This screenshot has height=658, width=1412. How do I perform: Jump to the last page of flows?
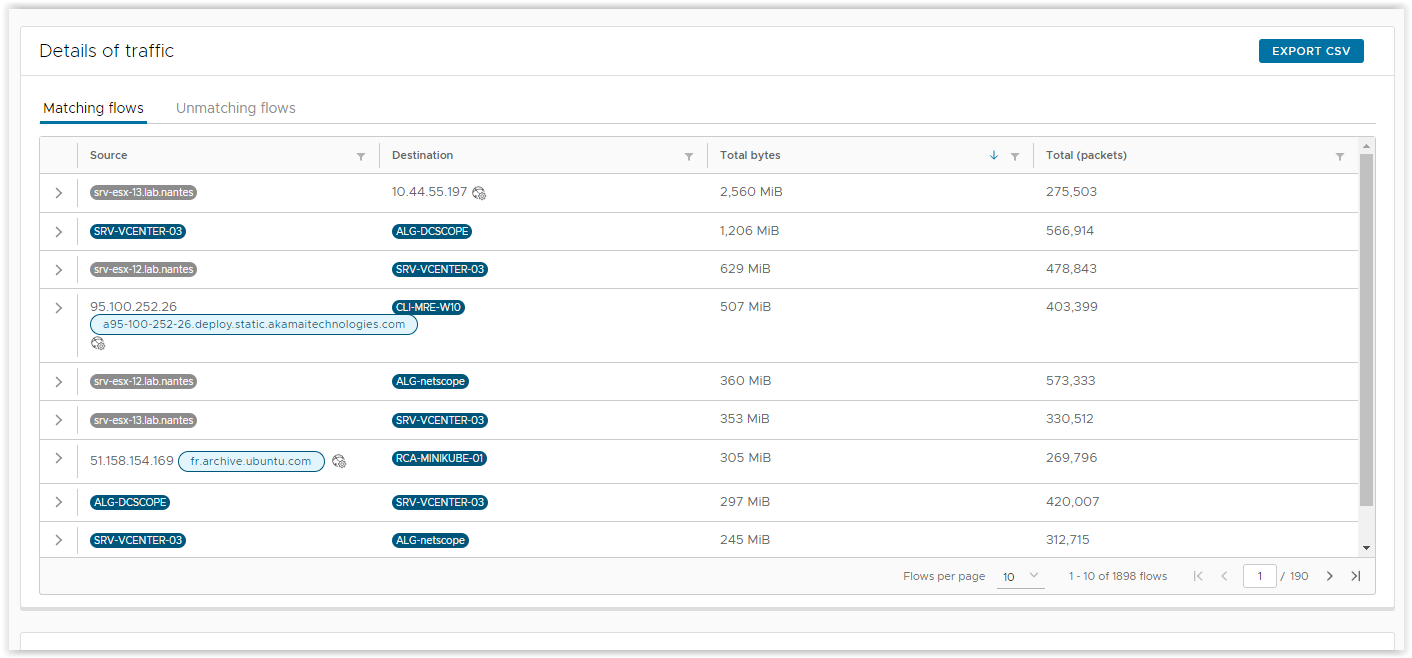point(1356,576)
